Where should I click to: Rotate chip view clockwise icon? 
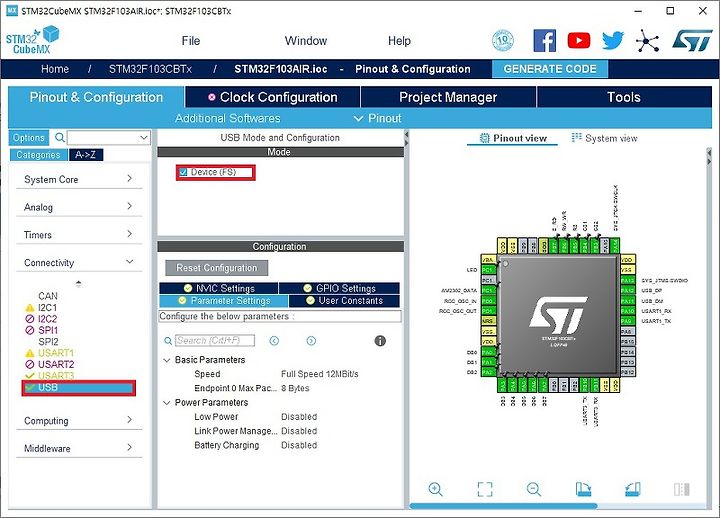[x=583, y=489]
